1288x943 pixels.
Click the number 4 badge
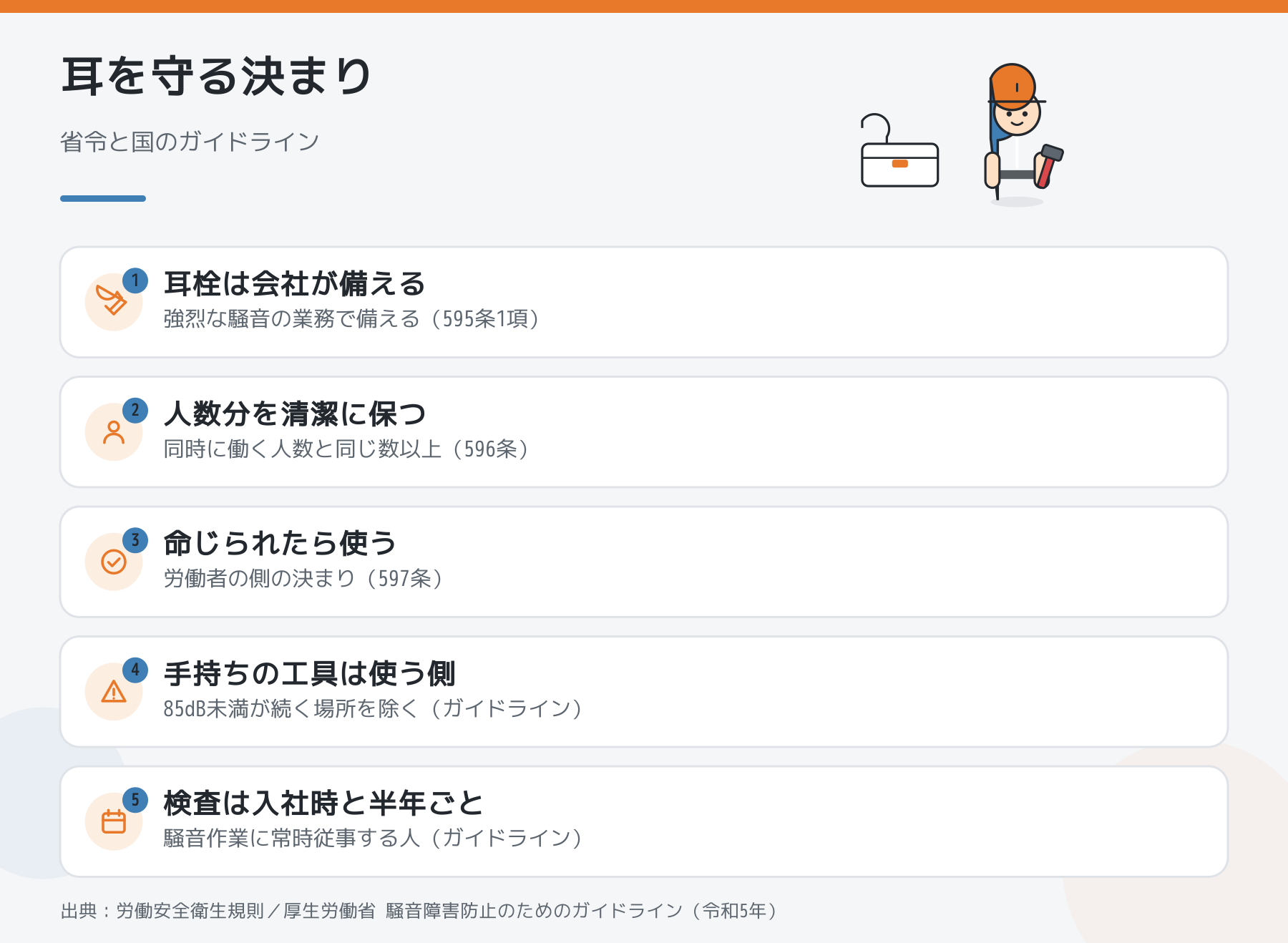click(x=135, y=670)
